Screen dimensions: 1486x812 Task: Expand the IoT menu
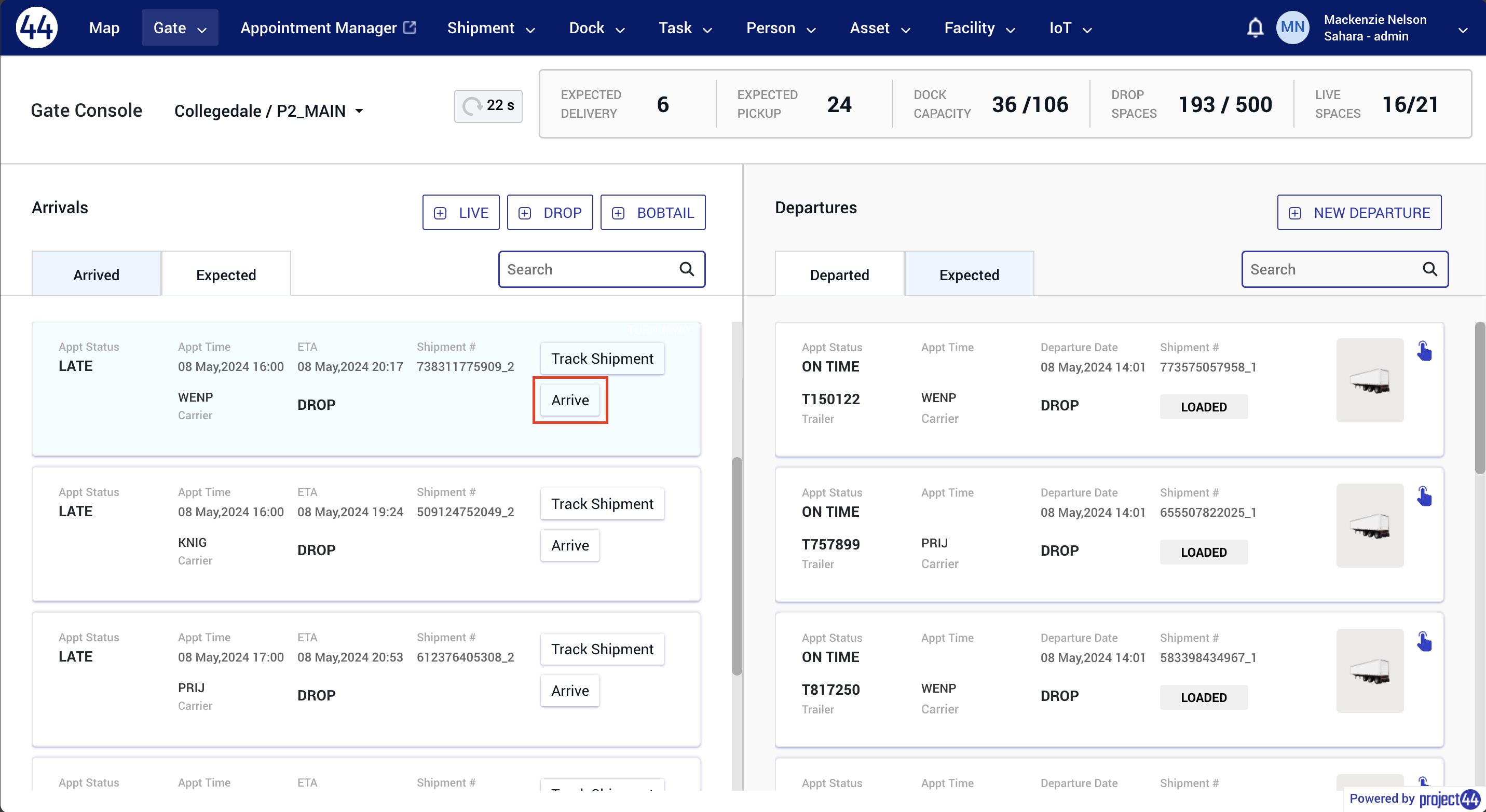point(1070,27)
